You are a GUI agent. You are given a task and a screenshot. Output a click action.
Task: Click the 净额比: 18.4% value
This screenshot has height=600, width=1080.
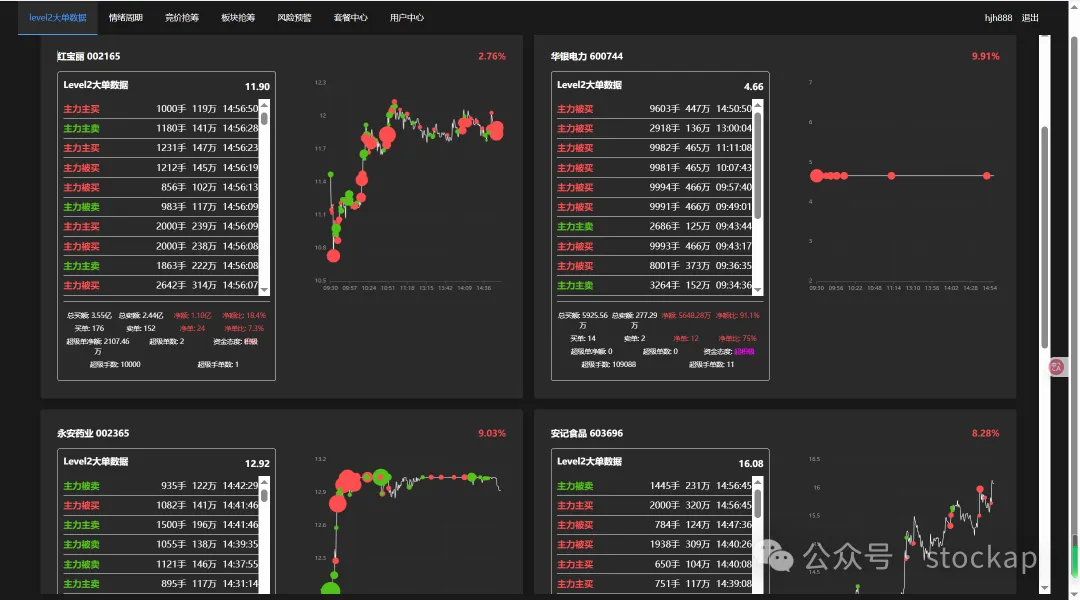244,315
